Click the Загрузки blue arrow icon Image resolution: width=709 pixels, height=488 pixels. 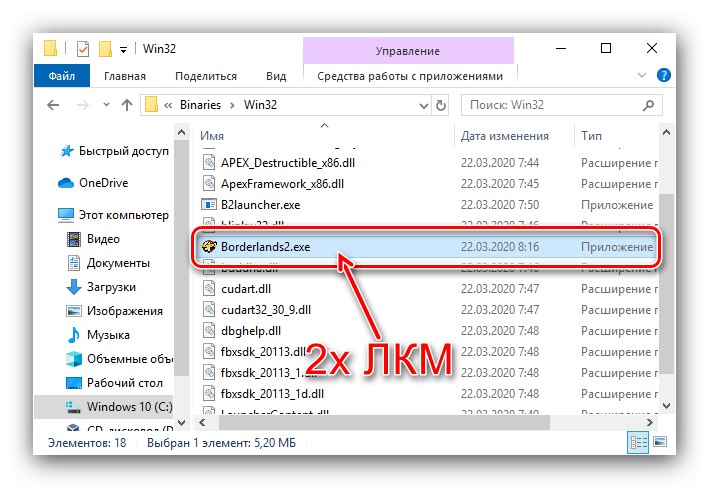pyautogui.click(x=74, y=287)
